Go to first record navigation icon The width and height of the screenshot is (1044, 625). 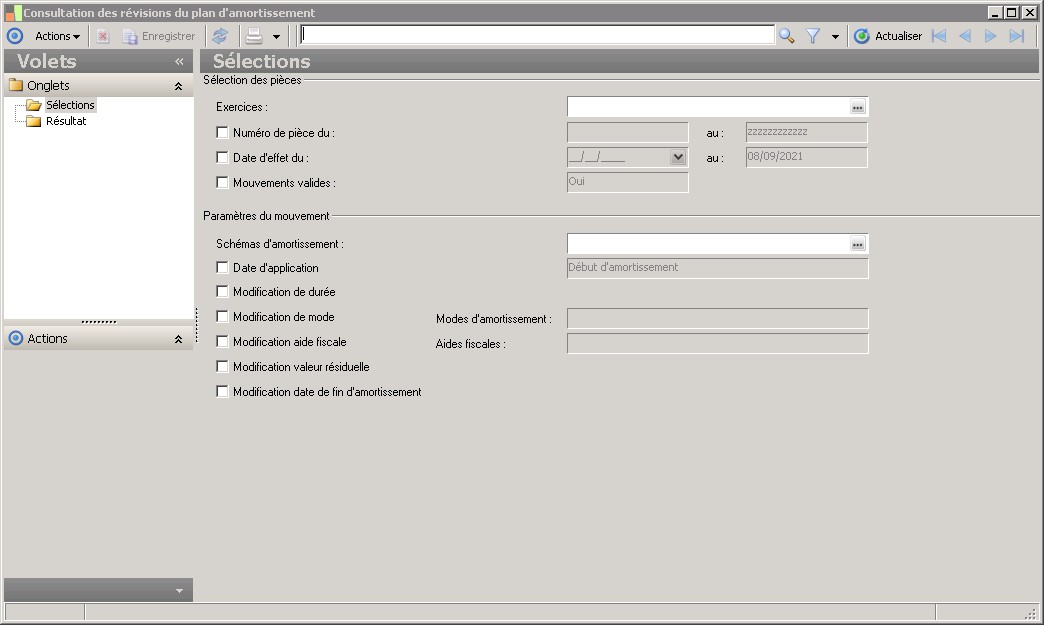pyautogui.click(x=939, y=36)
